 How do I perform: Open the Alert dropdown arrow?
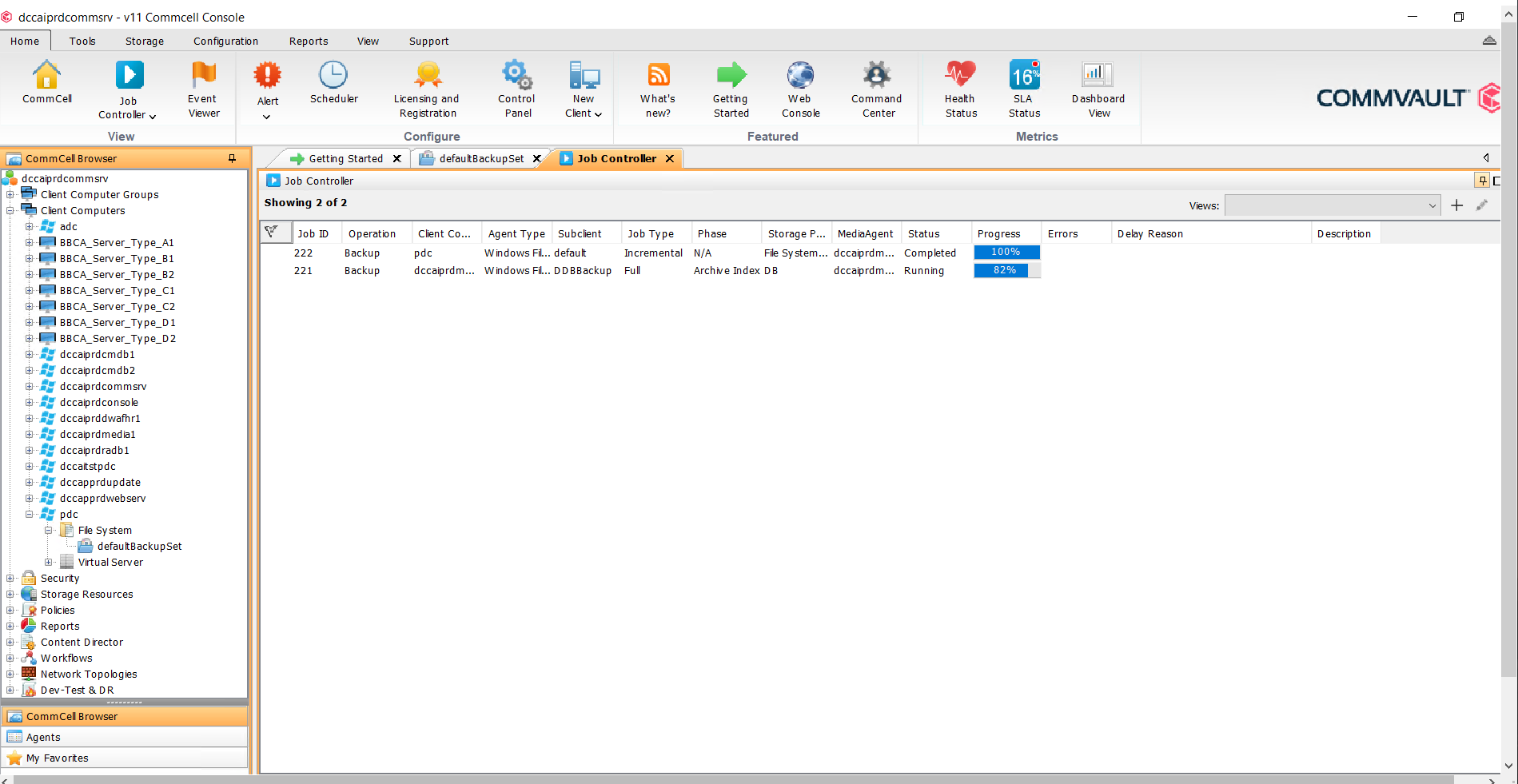click(x=267, y=117)
